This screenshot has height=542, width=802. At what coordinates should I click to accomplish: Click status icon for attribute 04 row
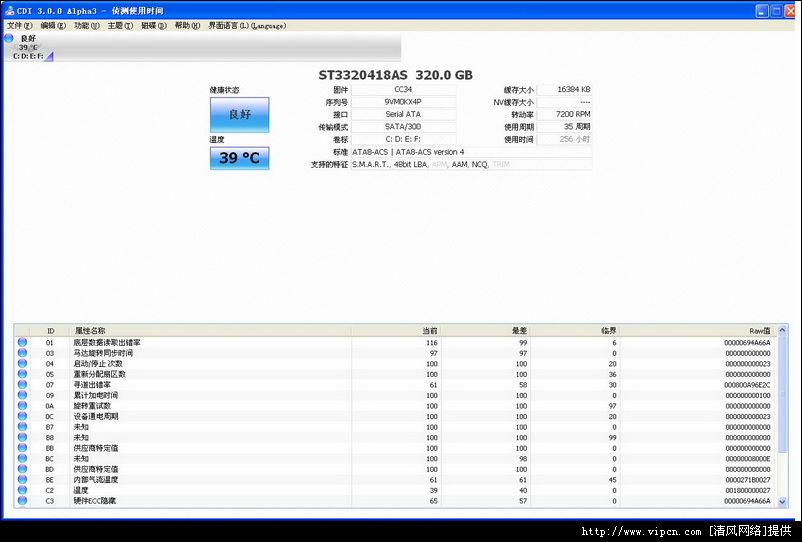click(23, 364)
